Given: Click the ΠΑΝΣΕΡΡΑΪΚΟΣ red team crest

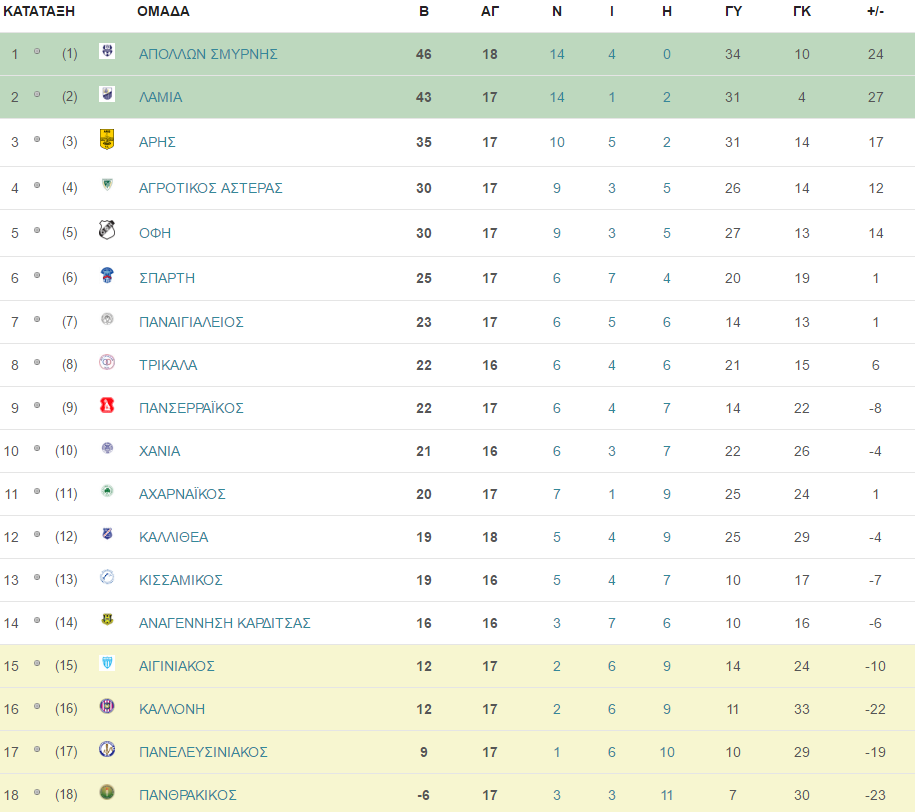Looking at the screenshot, I should (107, 405).
